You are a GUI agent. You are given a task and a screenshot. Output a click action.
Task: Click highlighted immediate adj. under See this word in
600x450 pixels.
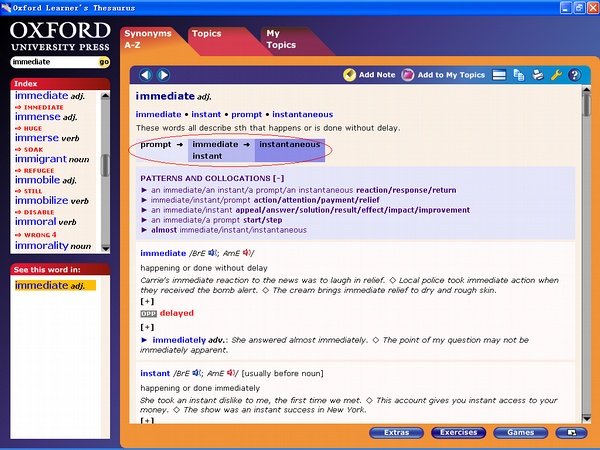click(55, 285)
